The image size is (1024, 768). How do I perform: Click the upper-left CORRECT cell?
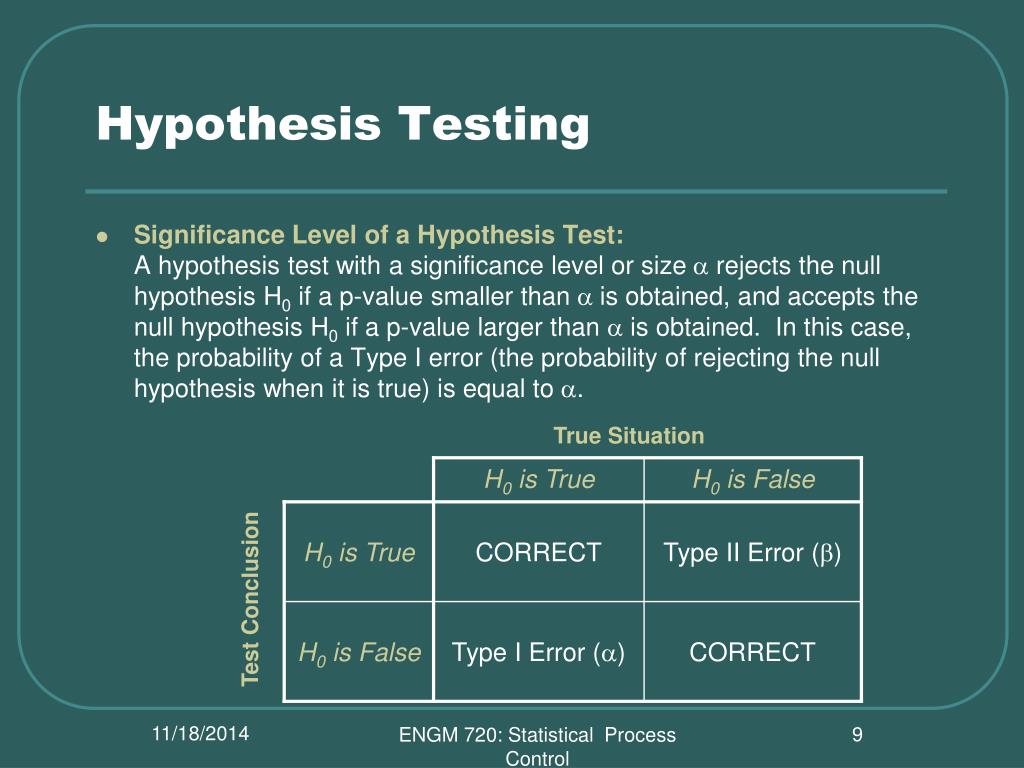point(538,552)
